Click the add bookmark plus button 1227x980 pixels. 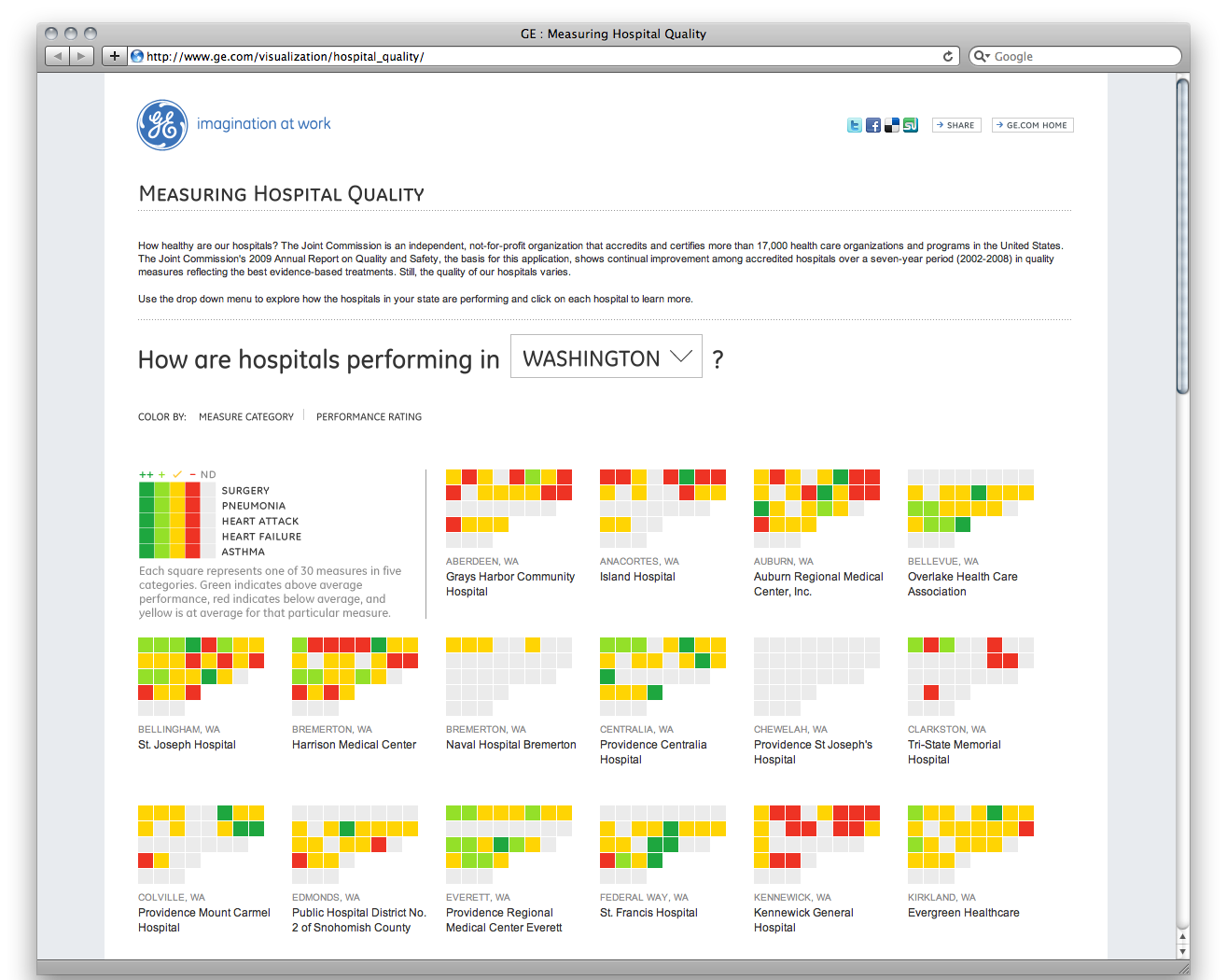pyautogui.click(x=114, y=56)
